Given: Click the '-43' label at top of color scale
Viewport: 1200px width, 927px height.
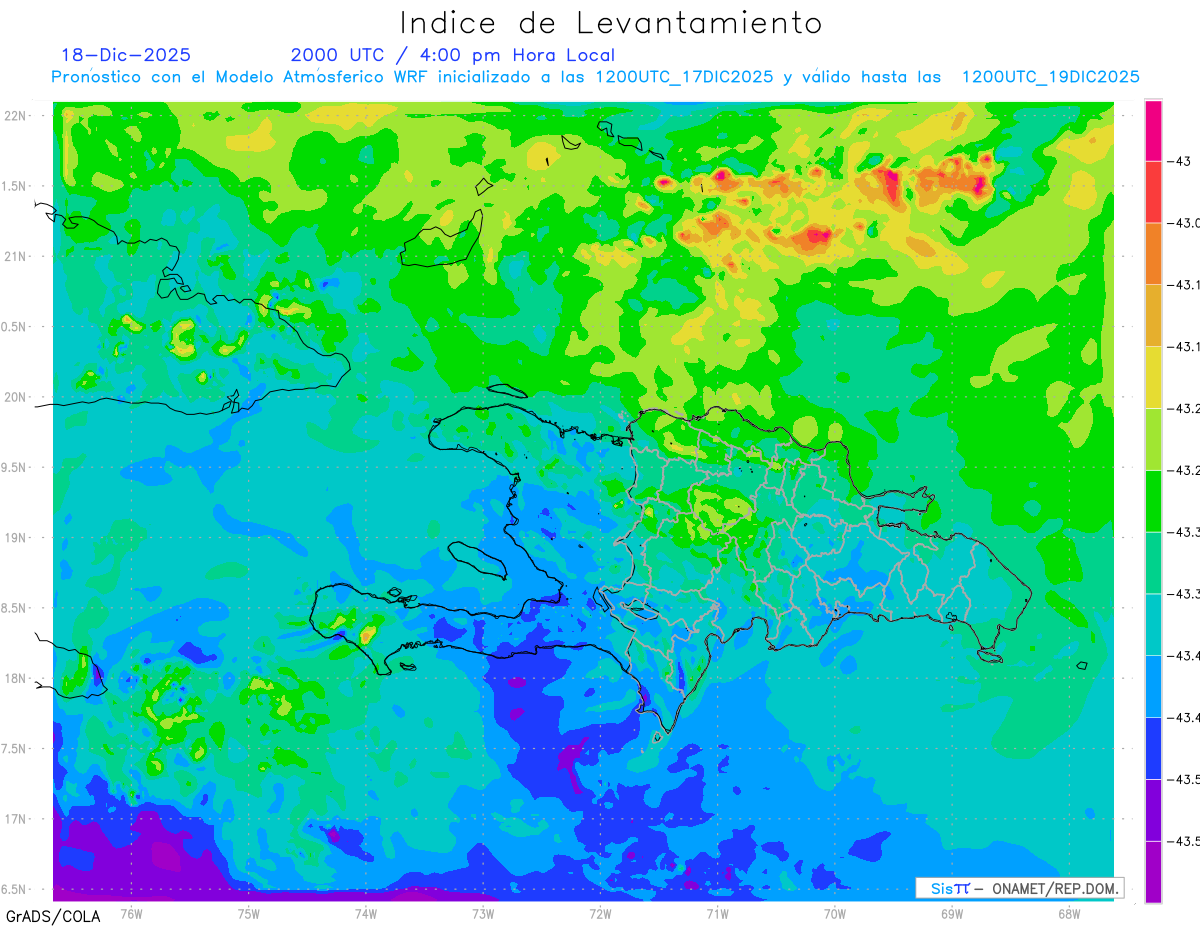Looking at the screenshot, I should [1179, 161].
